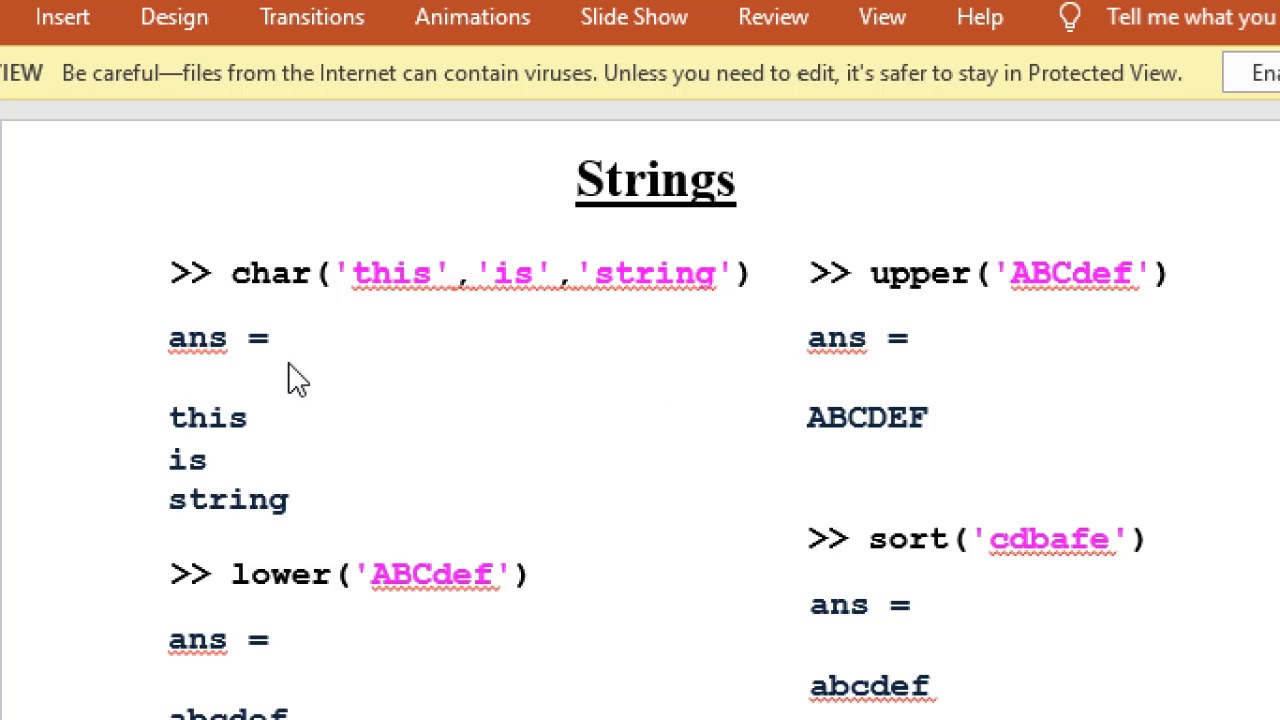Select the Animations ribbon tab
The width and height of the screenshot is (1280, 720).
pyautogui.click(x=472, y=17)
